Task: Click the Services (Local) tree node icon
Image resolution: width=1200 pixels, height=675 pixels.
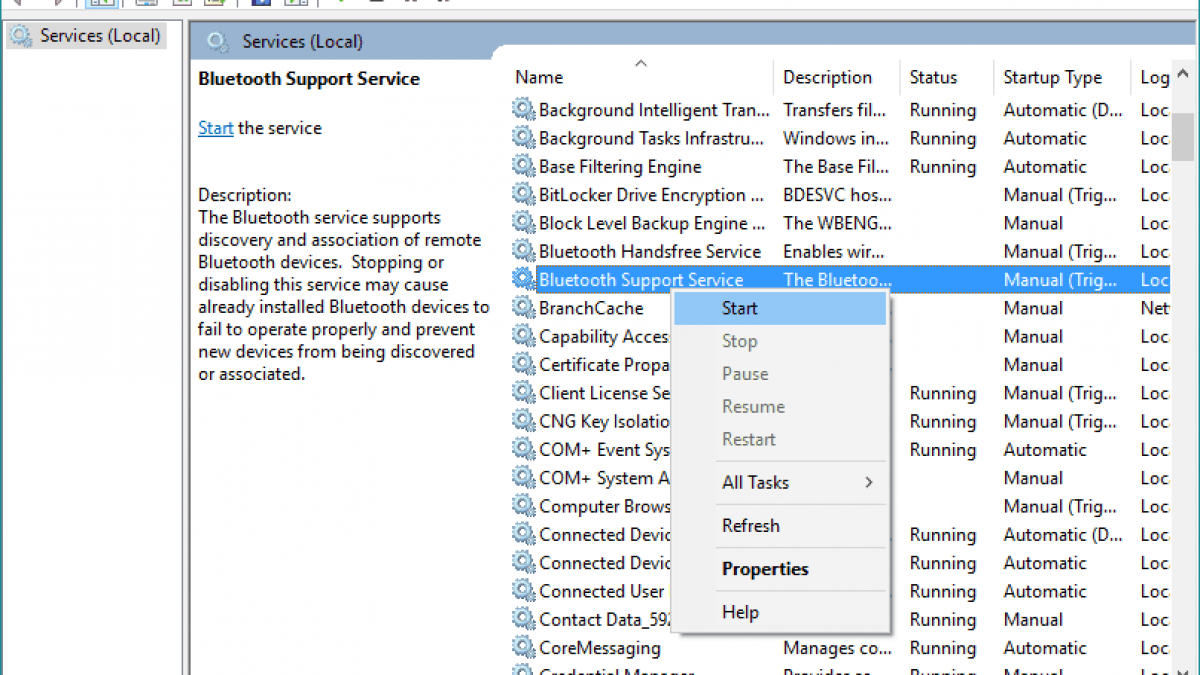Action: (21, 36)
